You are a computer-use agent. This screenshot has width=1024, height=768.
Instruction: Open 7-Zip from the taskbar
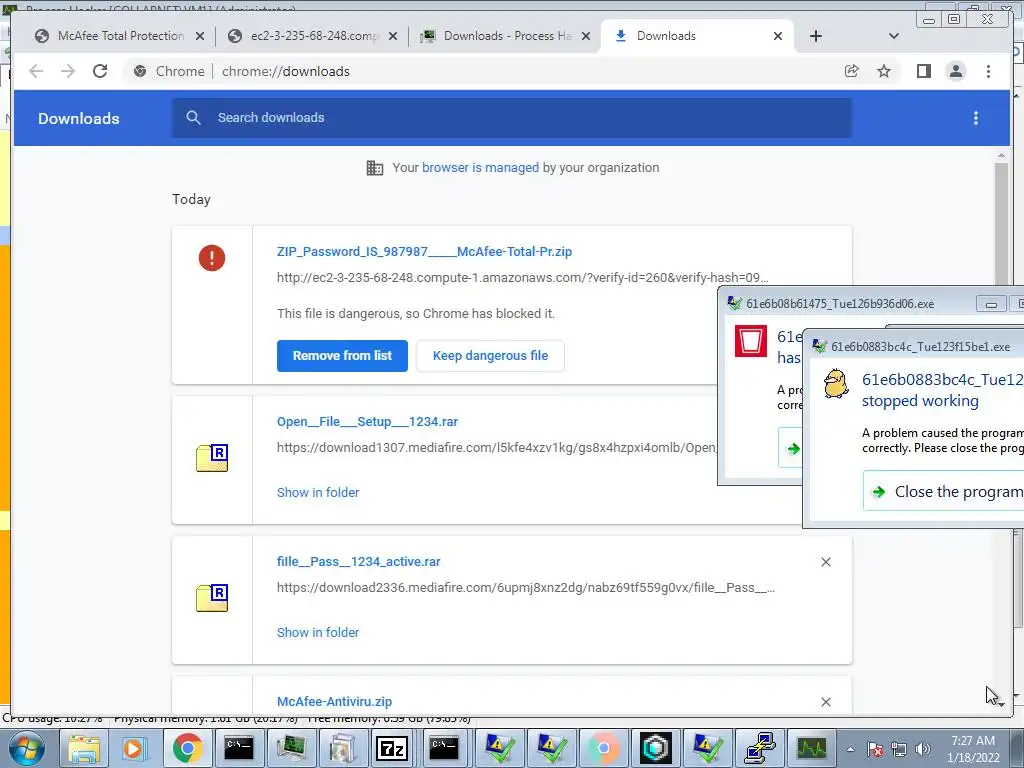(392, 748)
